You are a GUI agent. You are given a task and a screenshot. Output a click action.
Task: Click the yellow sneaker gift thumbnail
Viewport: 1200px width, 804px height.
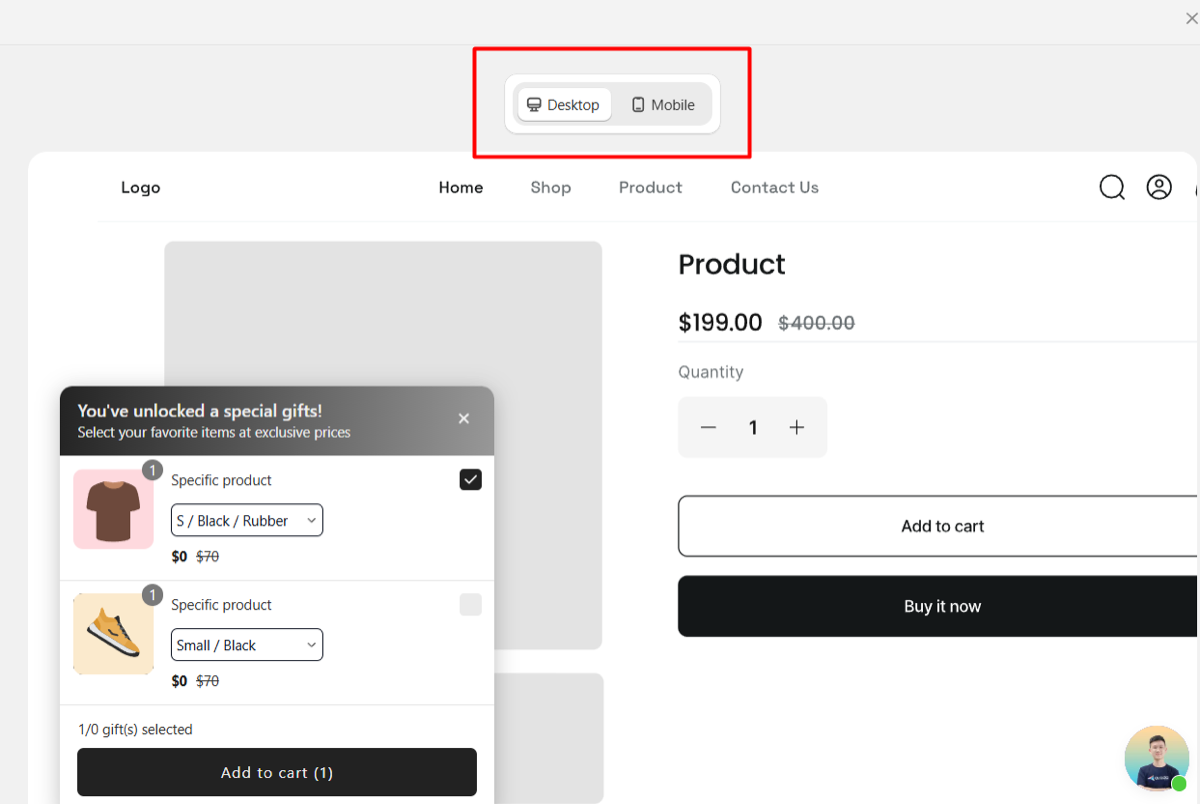(114, 634)
